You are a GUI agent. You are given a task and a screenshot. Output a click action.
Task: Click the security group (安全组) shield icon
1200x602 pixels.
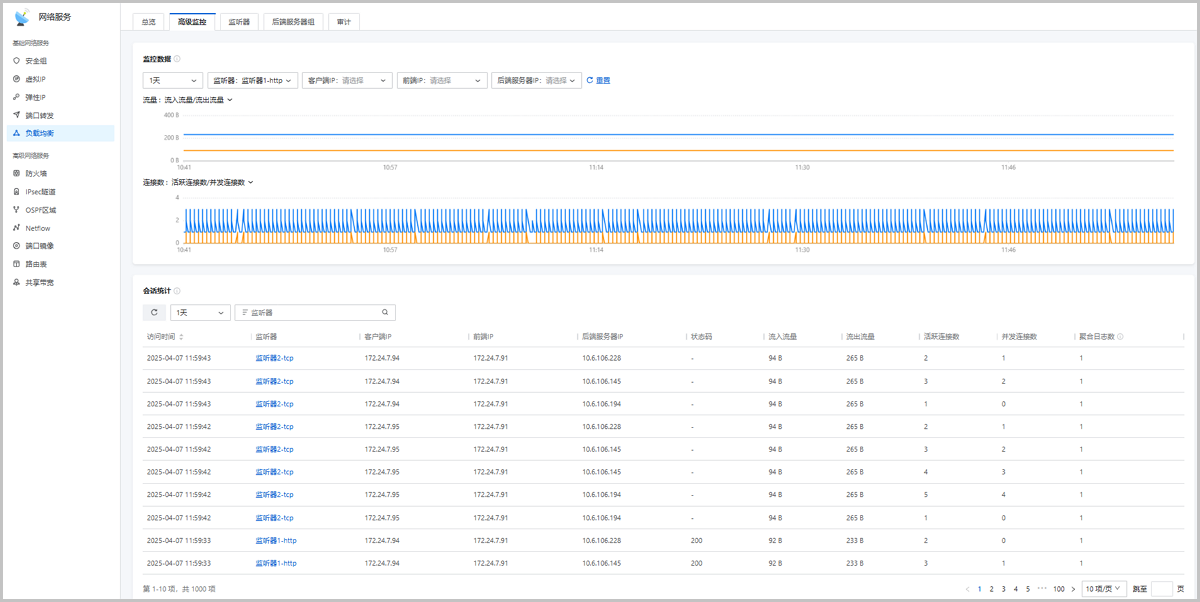point(16,61)
